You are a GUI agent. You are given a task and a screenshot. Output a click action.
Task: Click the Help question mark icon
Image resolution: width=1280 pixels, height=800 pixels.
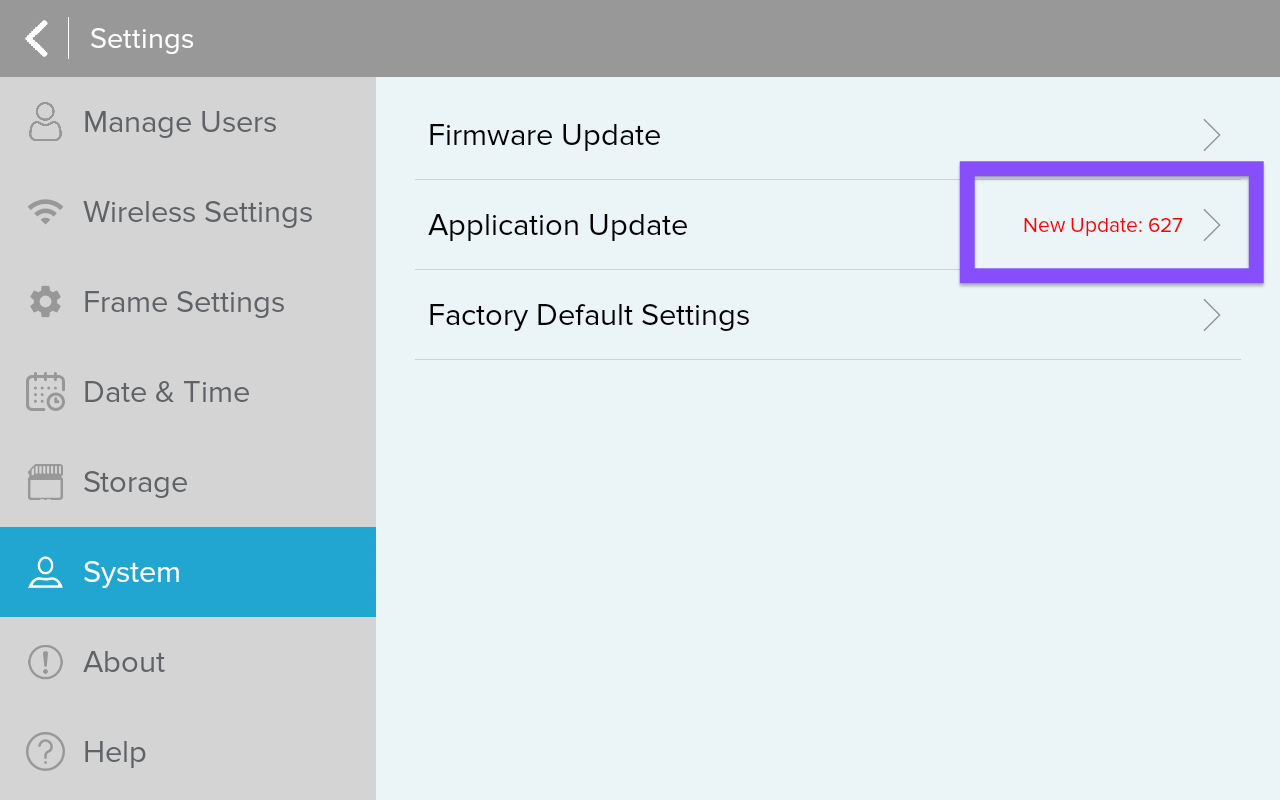click(45, 752)
